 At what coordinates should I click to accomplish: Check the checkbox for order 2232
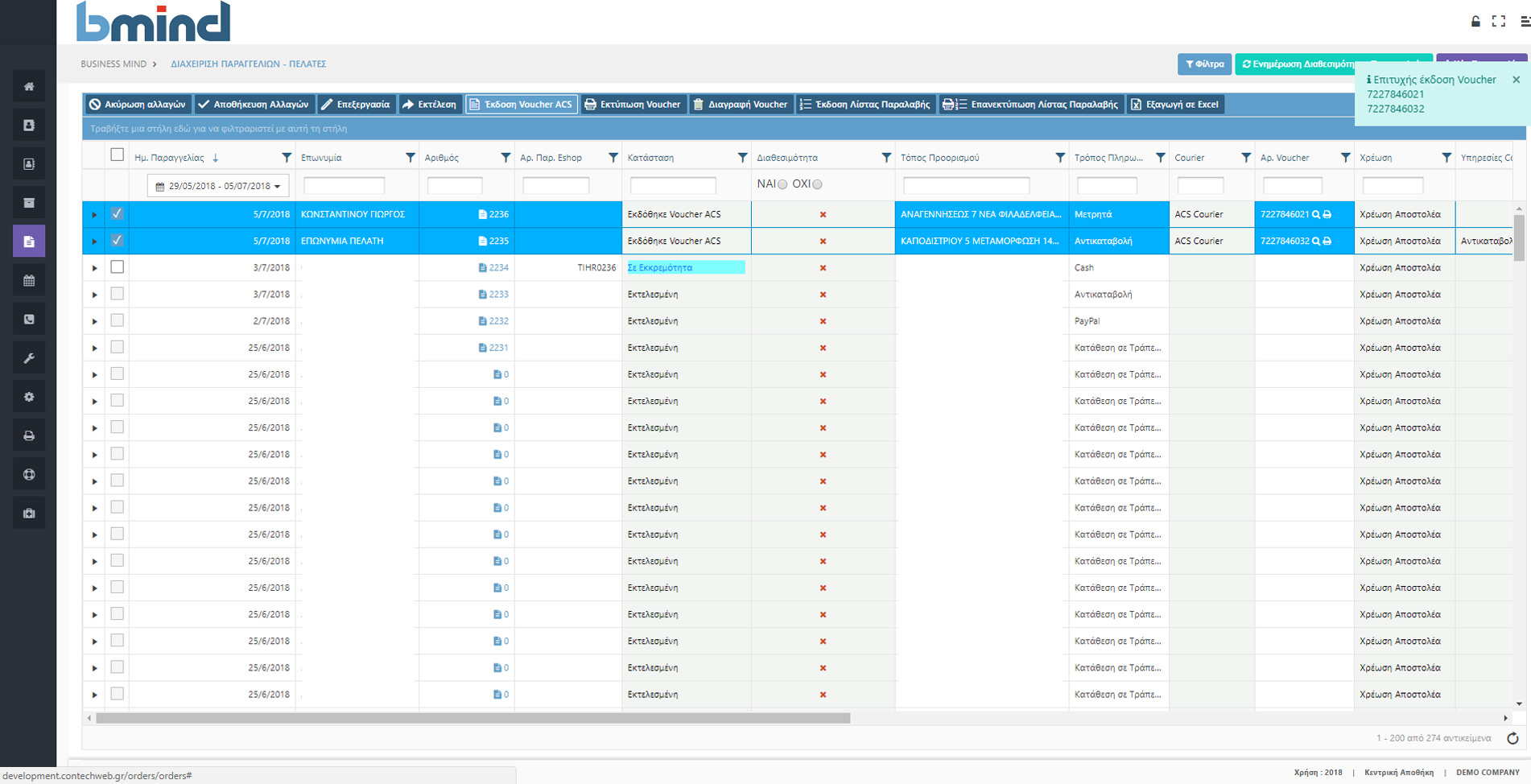point(117,320)
